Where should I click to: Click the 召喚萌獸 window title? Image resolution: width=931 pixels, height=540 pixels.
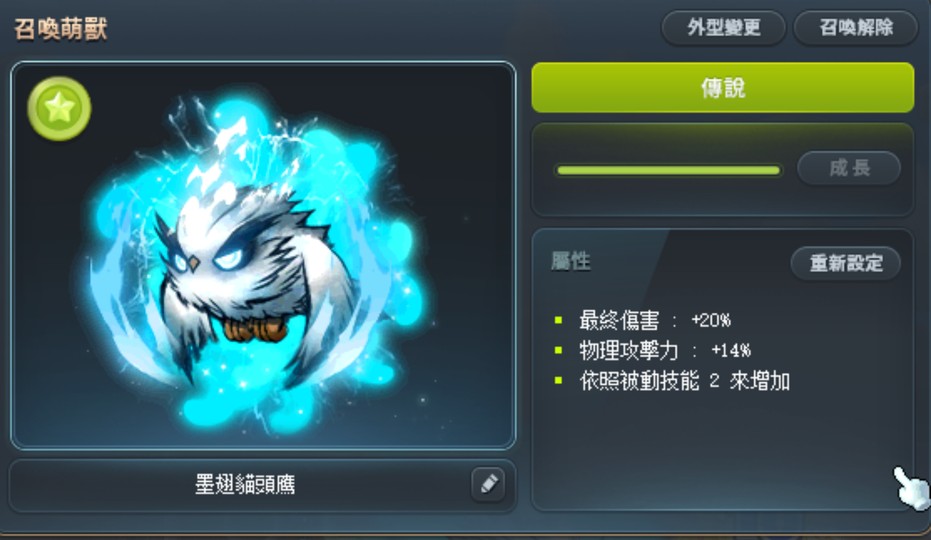point(61,29)
